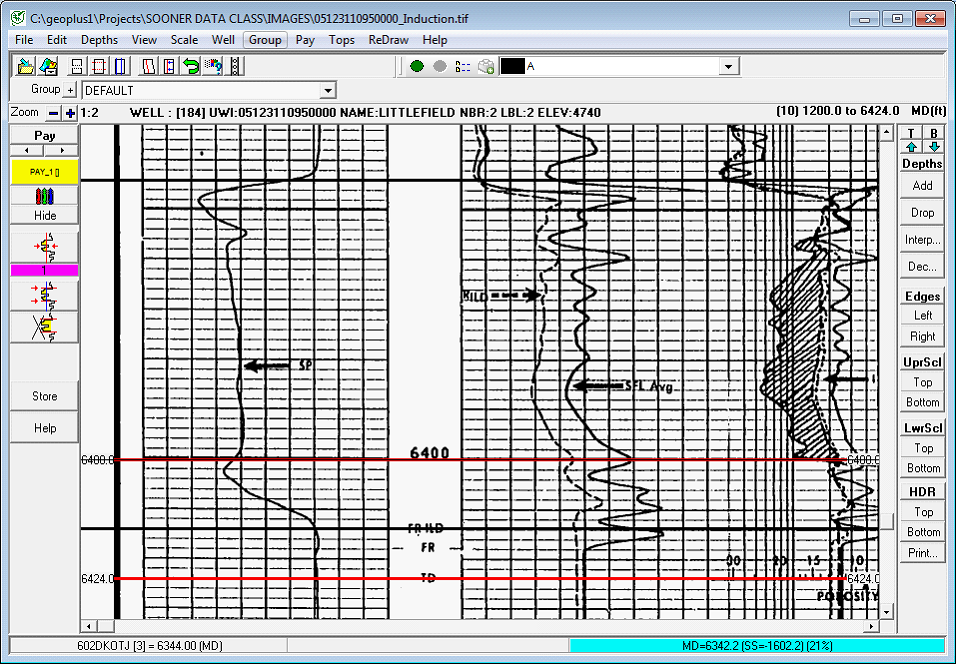This screenshot has width=957, height=665.
Task: Click the open folder toolbar icon
Action: tap(25, 67)
